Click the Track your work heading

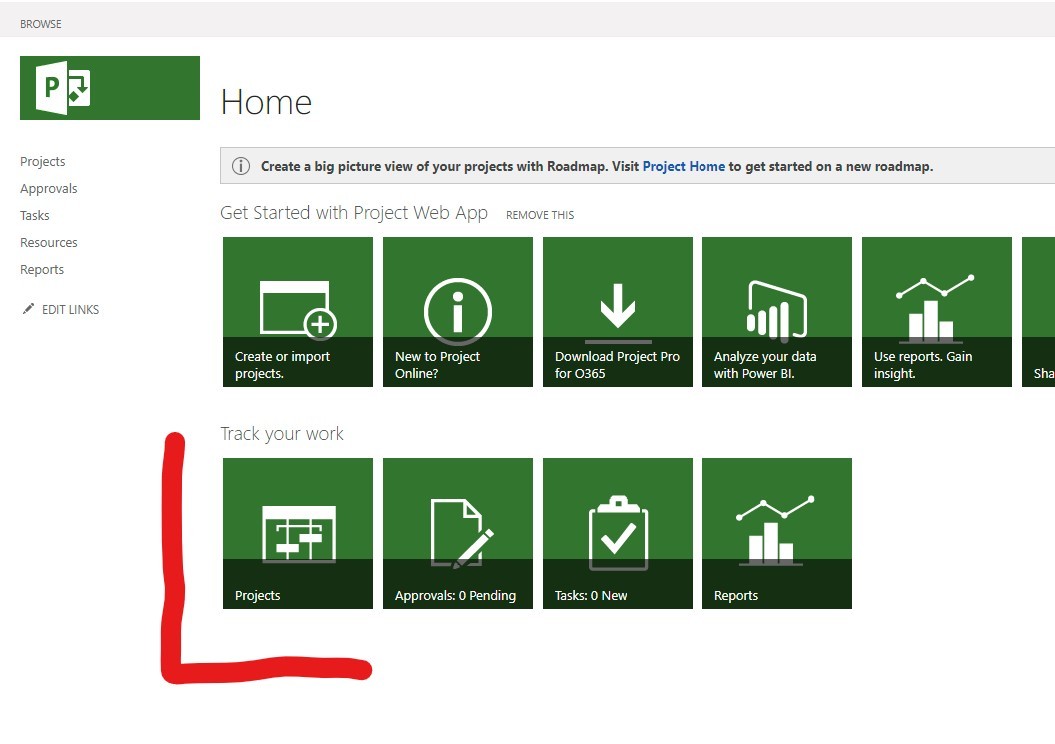(x=282, y=434)
